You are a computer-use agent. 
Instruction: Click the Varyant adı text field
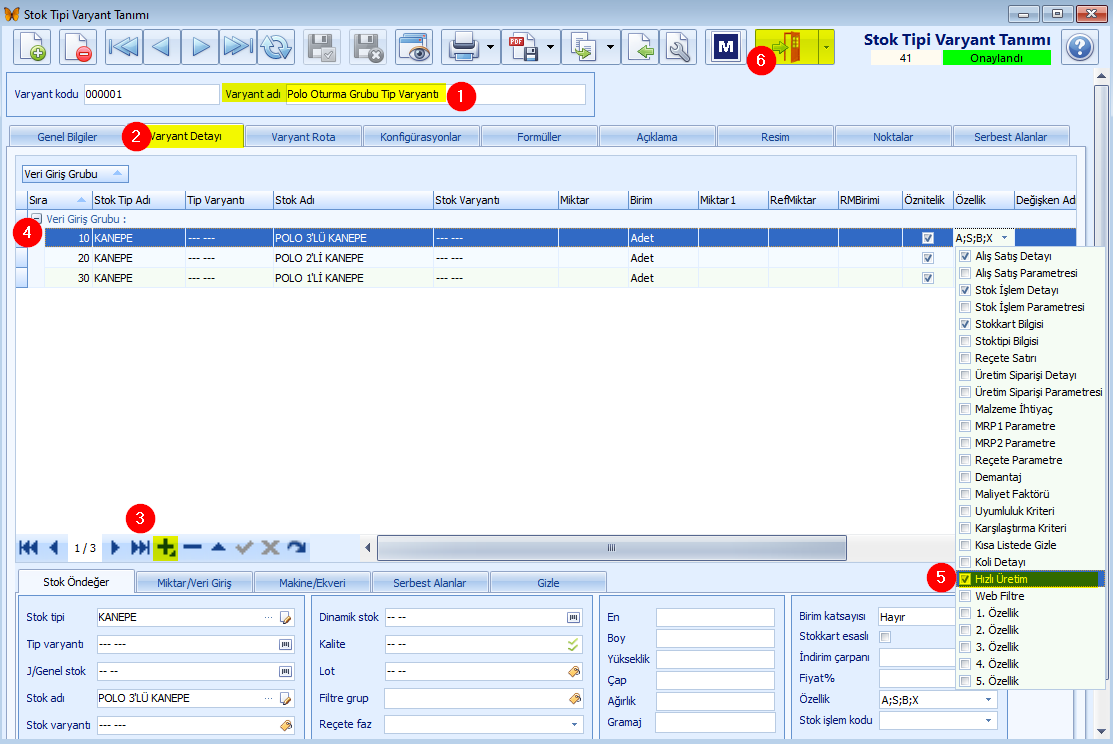coord(436,94)
